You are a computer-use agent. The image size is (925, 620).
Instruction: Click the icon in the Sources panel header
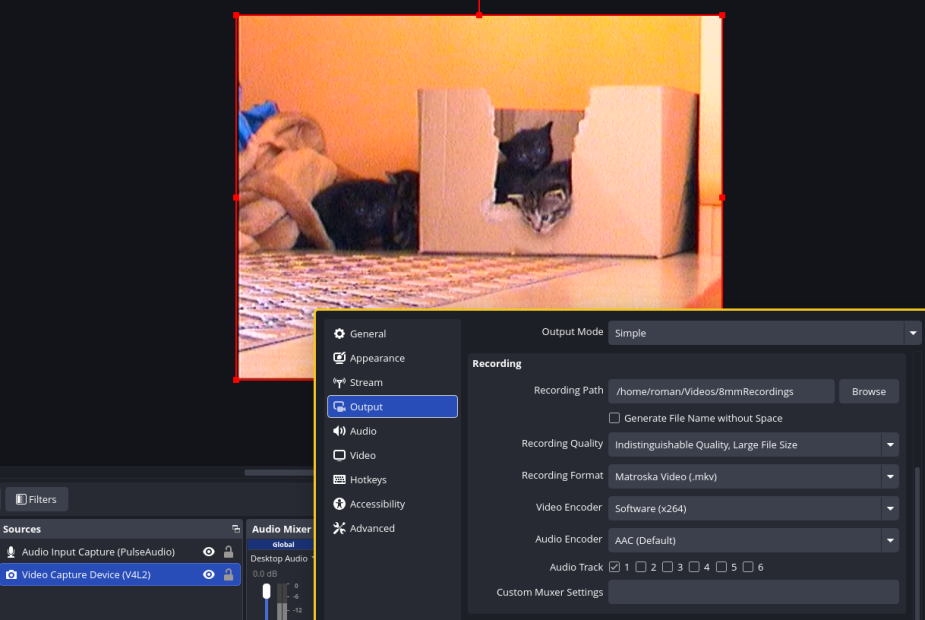(234, 529)
